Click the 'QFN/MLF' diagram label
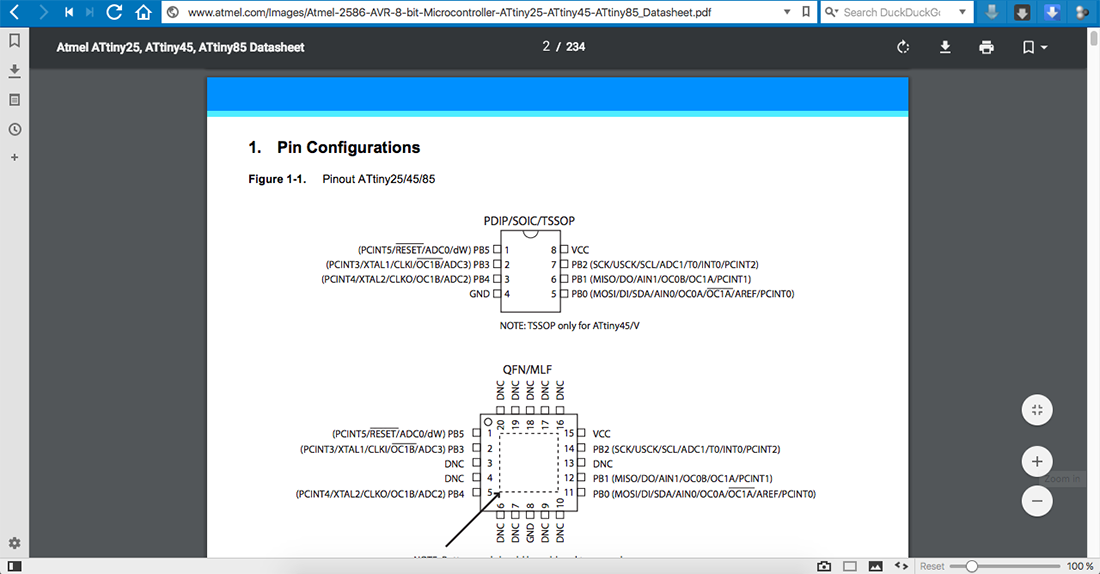 coord(527,370)
